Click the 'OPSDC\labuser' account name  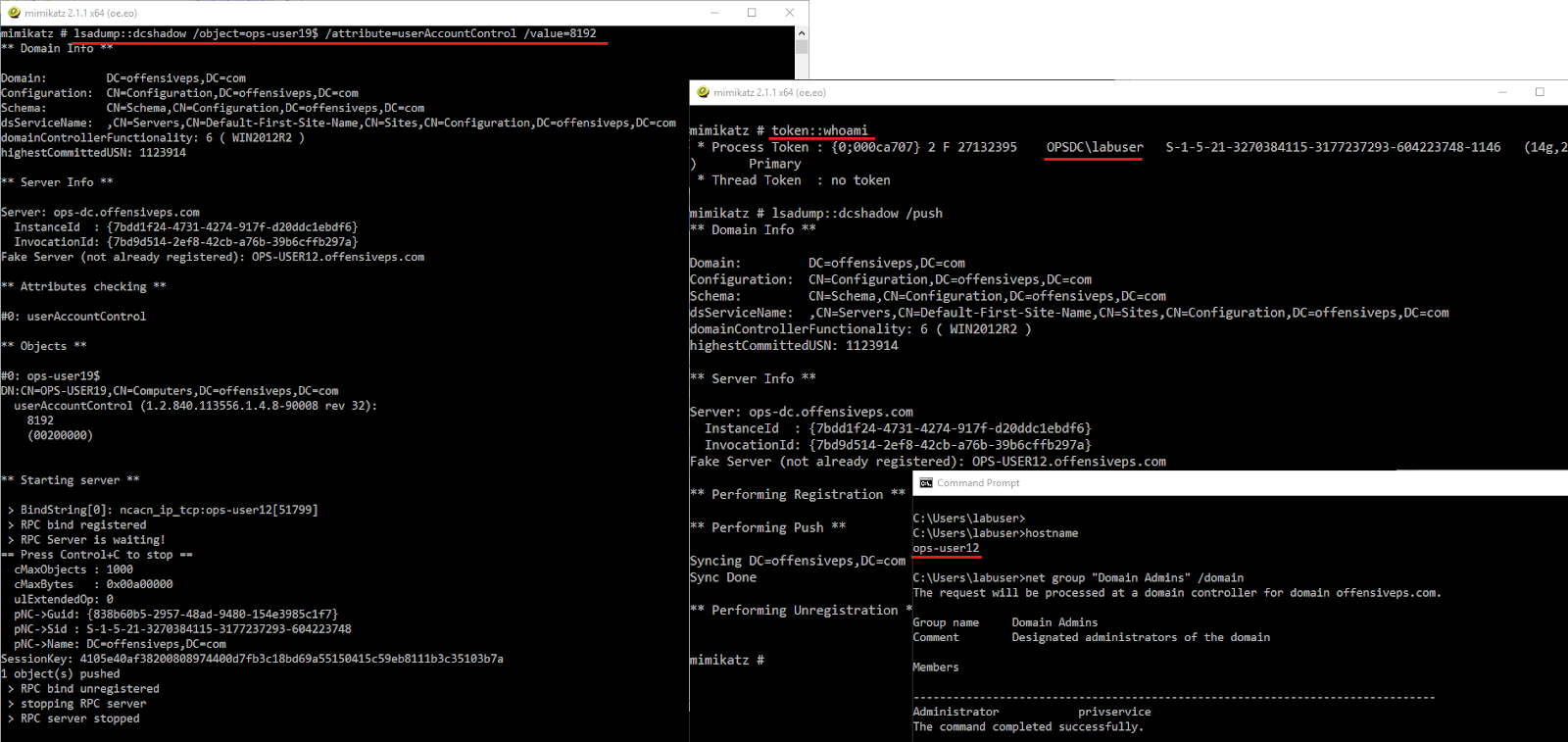tap(1094, 147)
